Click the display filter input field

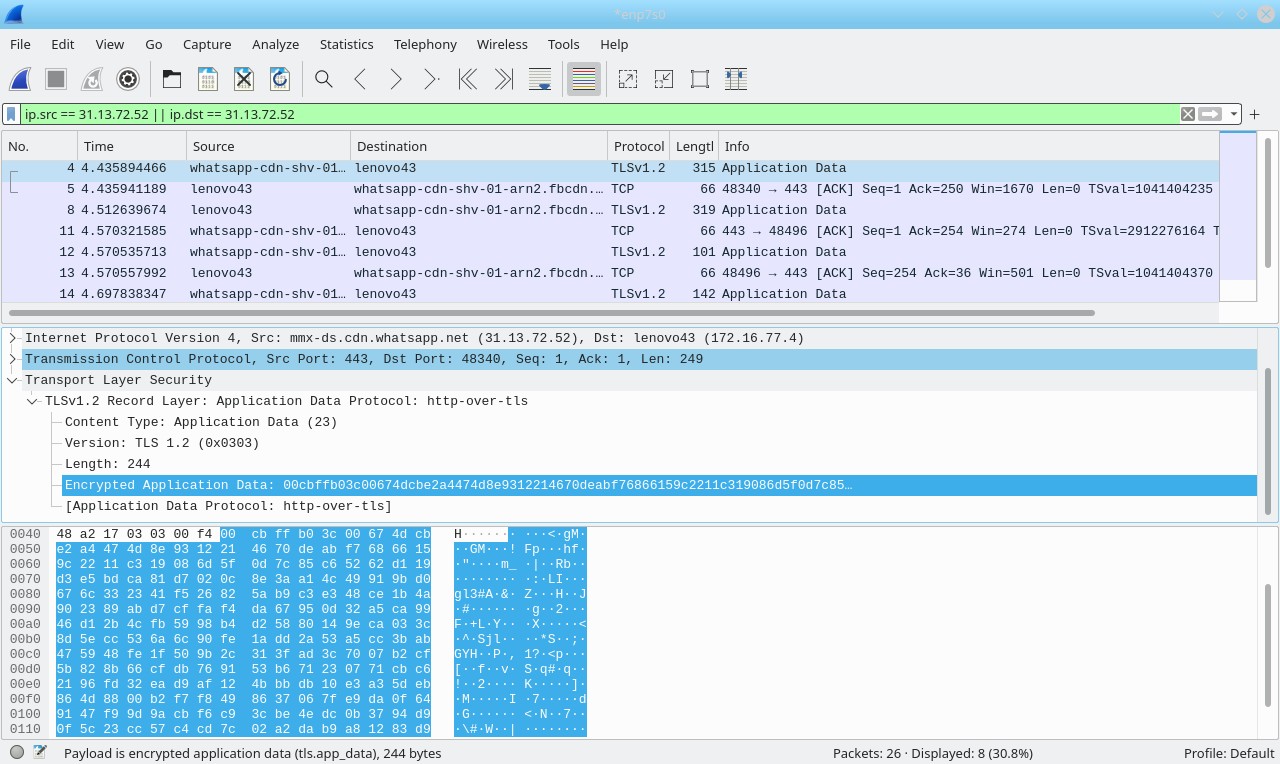pos(598,114)
